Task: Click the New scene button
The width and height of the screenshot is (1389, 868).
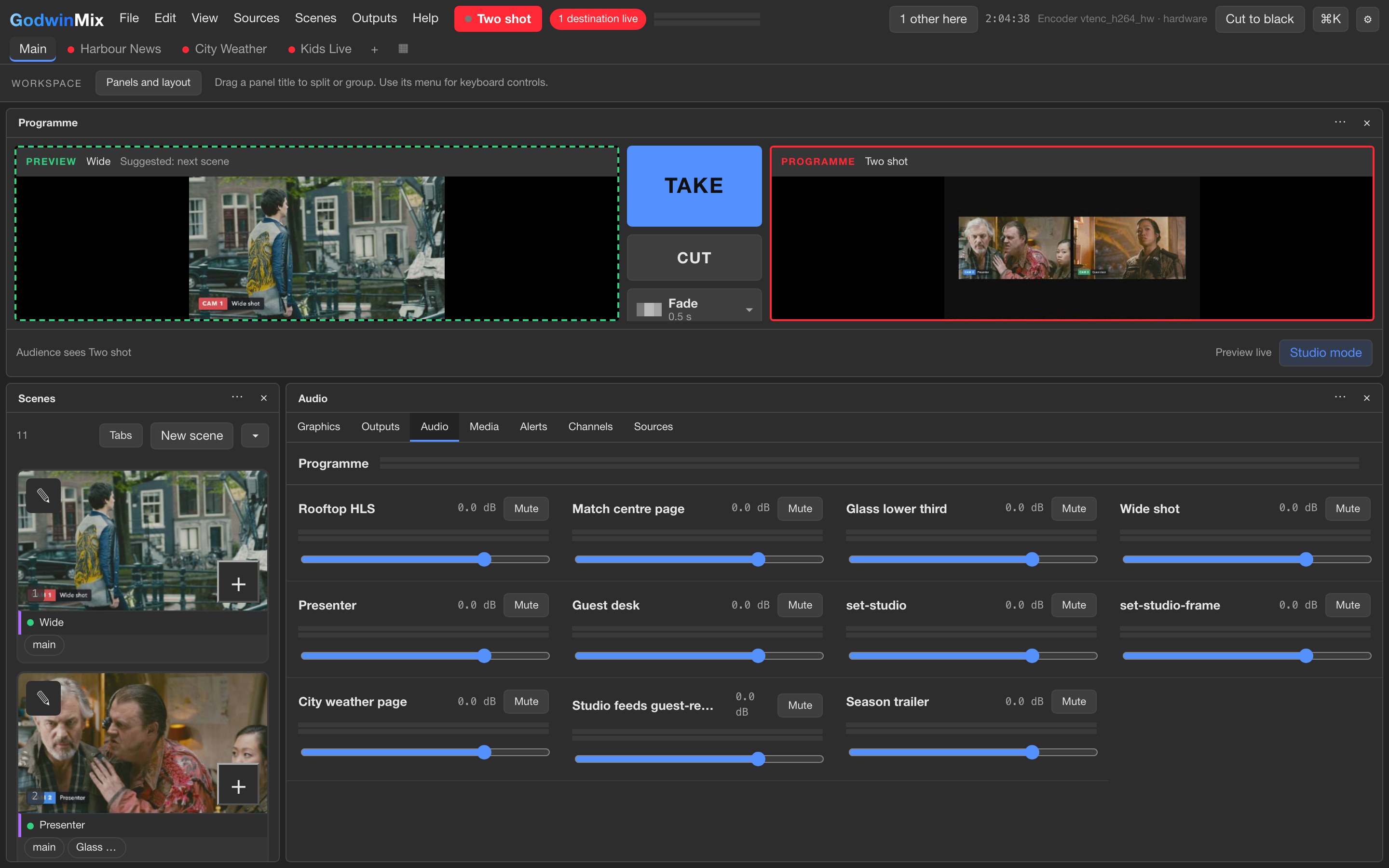Action: pos(191,436)
